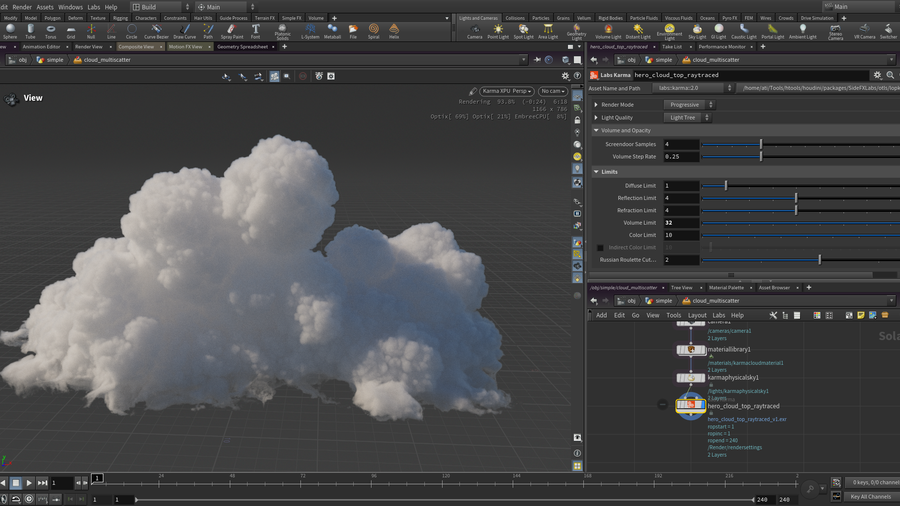Select the Draw Curve tool
900x506 pixels.
coord(184,31)
